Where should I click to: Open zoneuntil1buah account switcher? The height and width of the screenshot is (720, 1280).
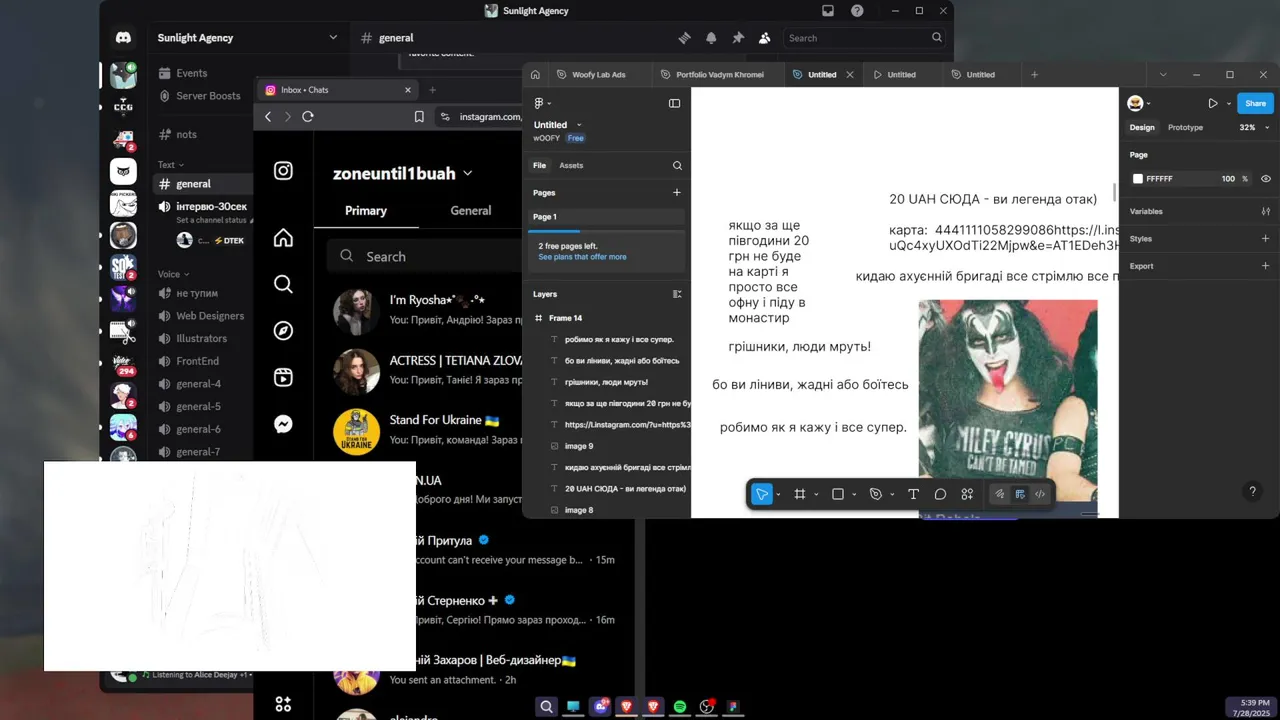click(402, 173)
